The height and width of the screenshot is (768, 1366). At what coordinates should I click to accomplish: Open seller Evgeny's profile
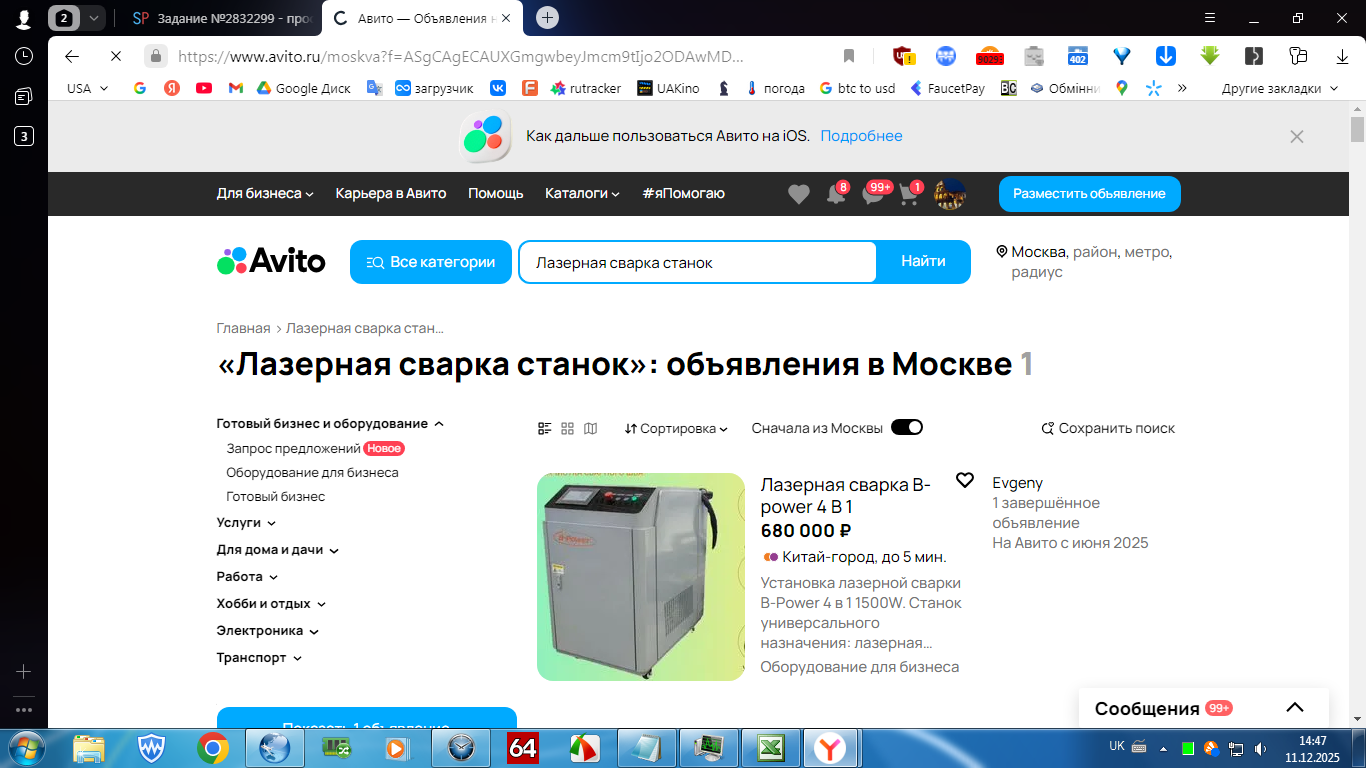point(1018,483)
